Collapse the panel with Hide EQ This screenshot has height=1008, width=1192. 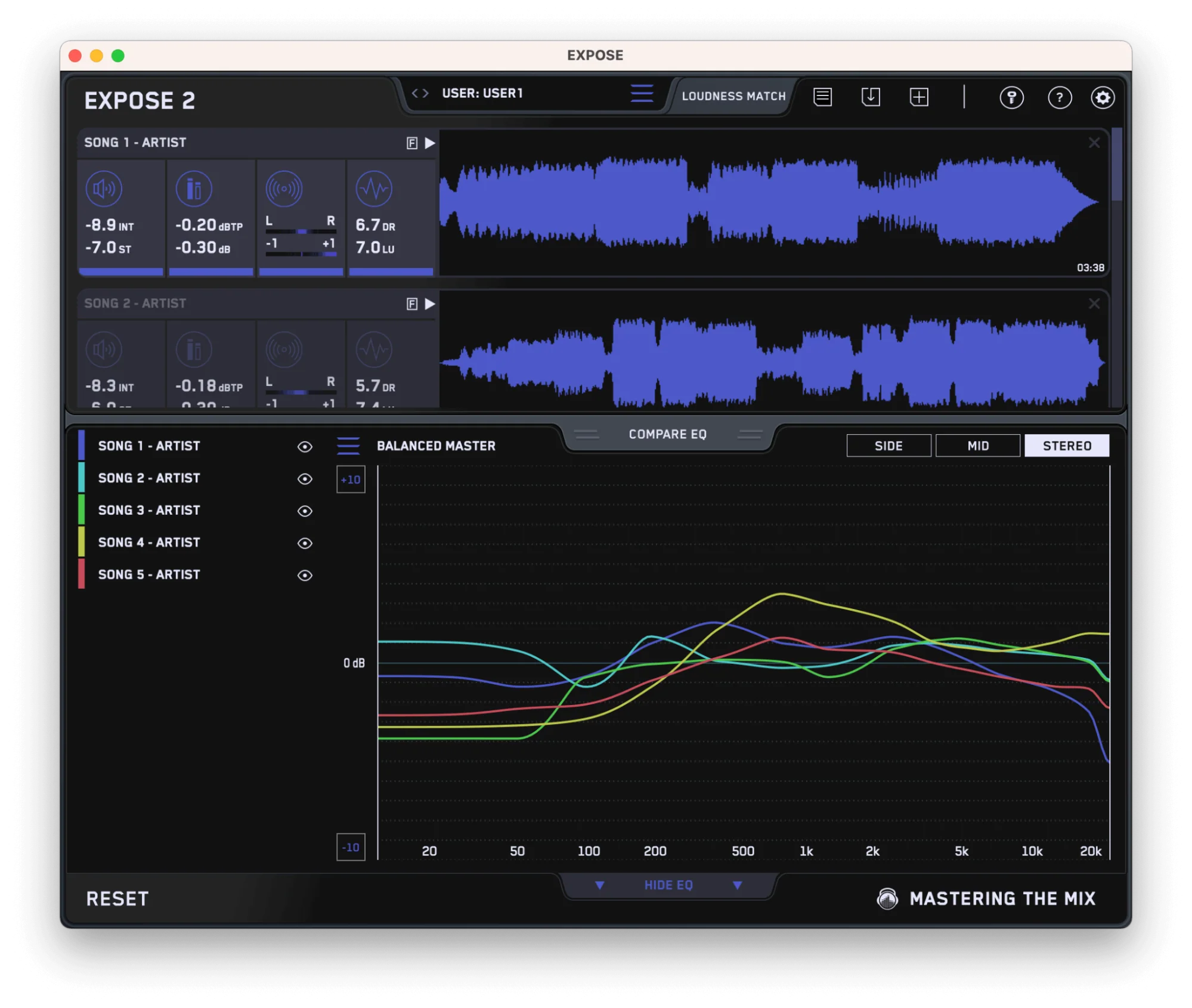[668, 885]
